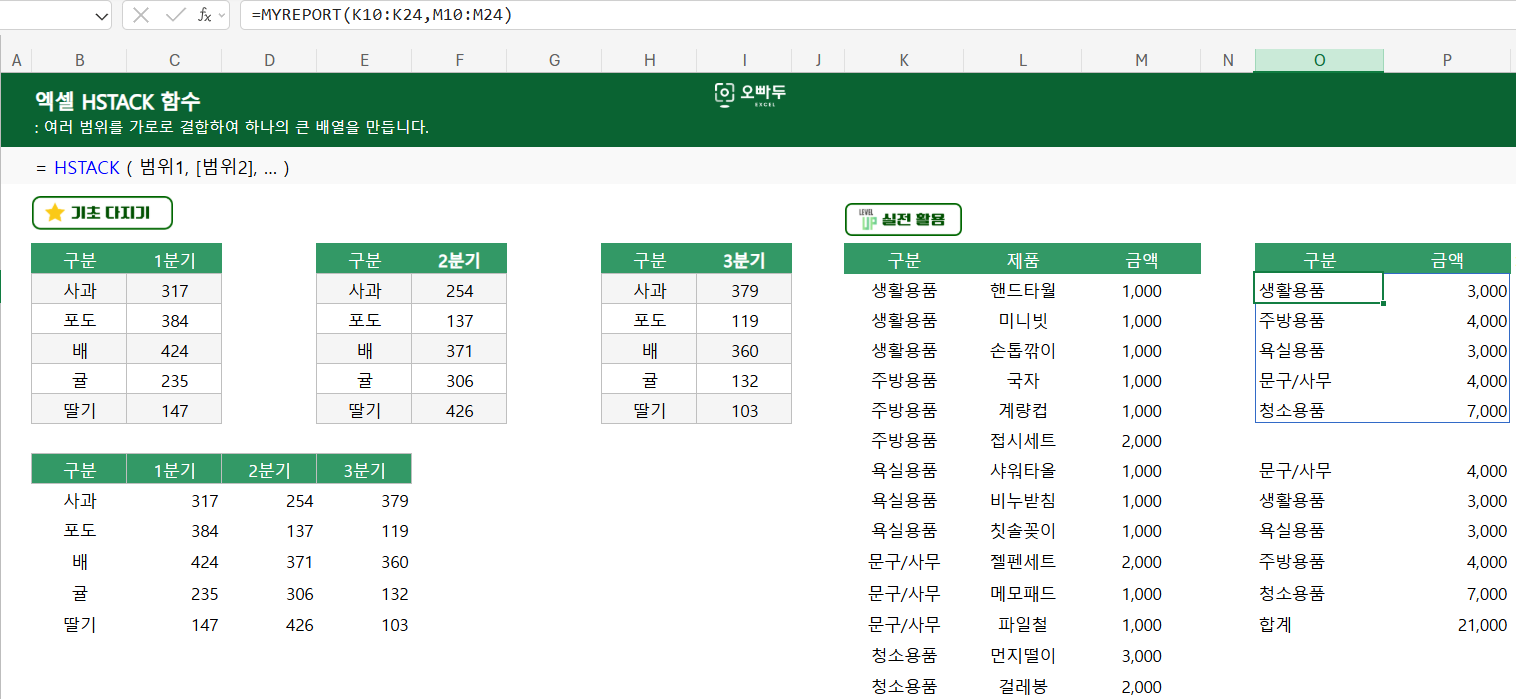This screenshot has width=1516, height=699.
Task: Select column A header
Action: click(x=16, y=61)
